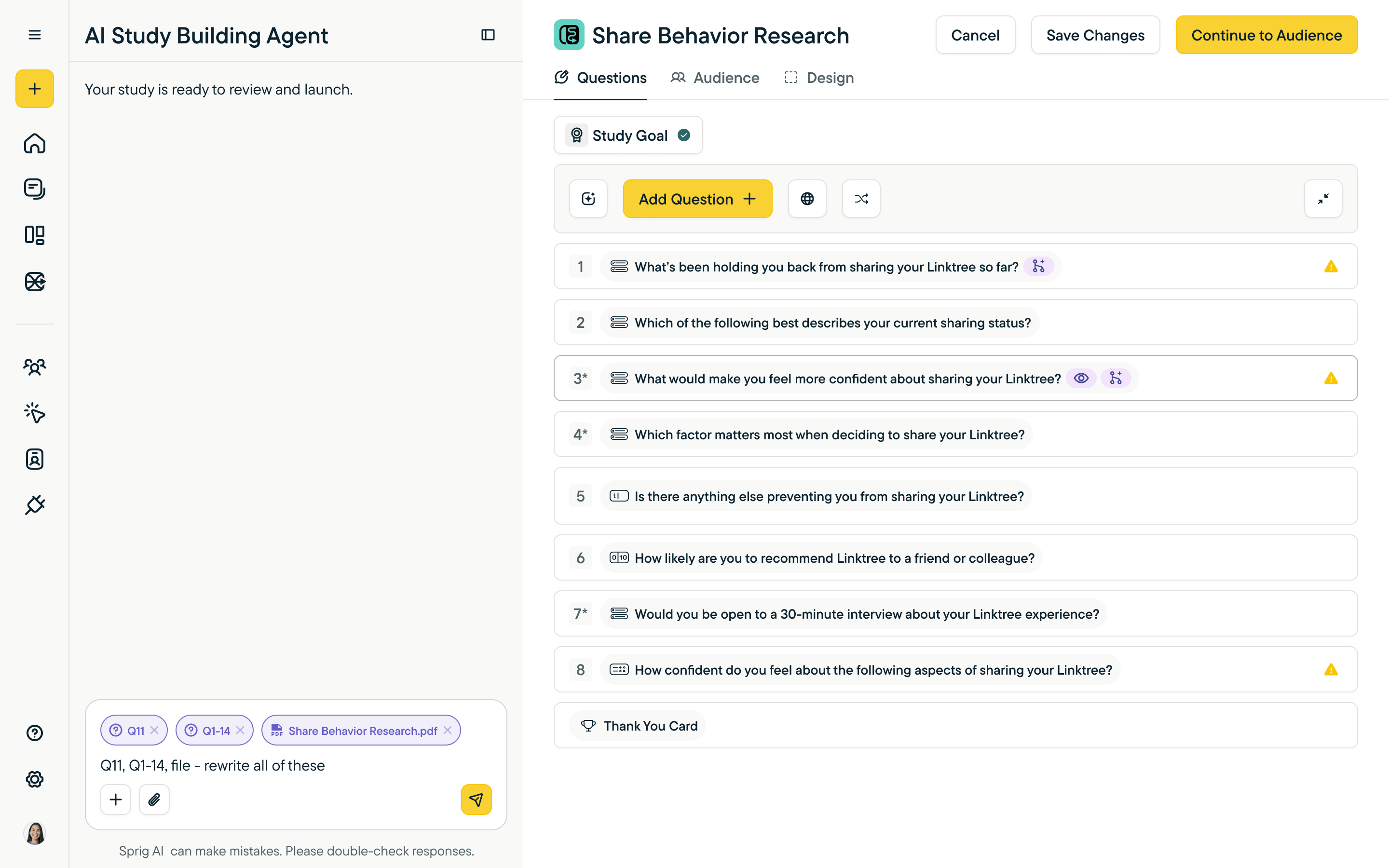Screen dimensions: 1389x868
Task: Switch to the Questions tab
Action: tap(600, 78)
